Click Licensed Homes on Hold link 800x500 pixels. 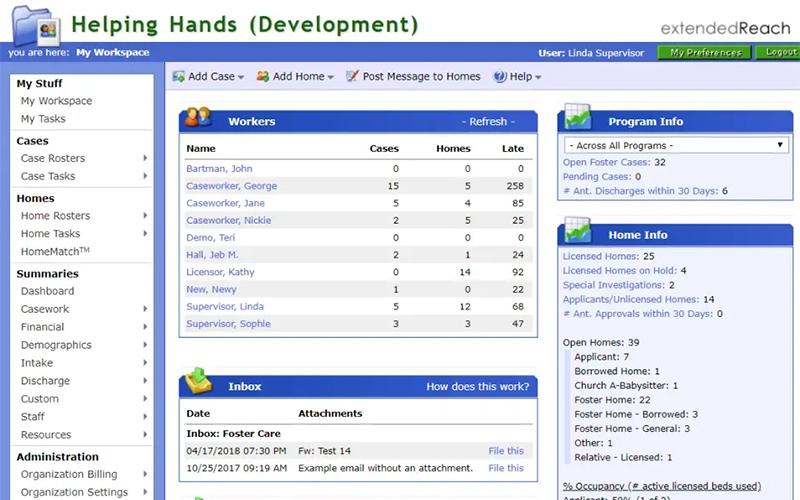620,270
